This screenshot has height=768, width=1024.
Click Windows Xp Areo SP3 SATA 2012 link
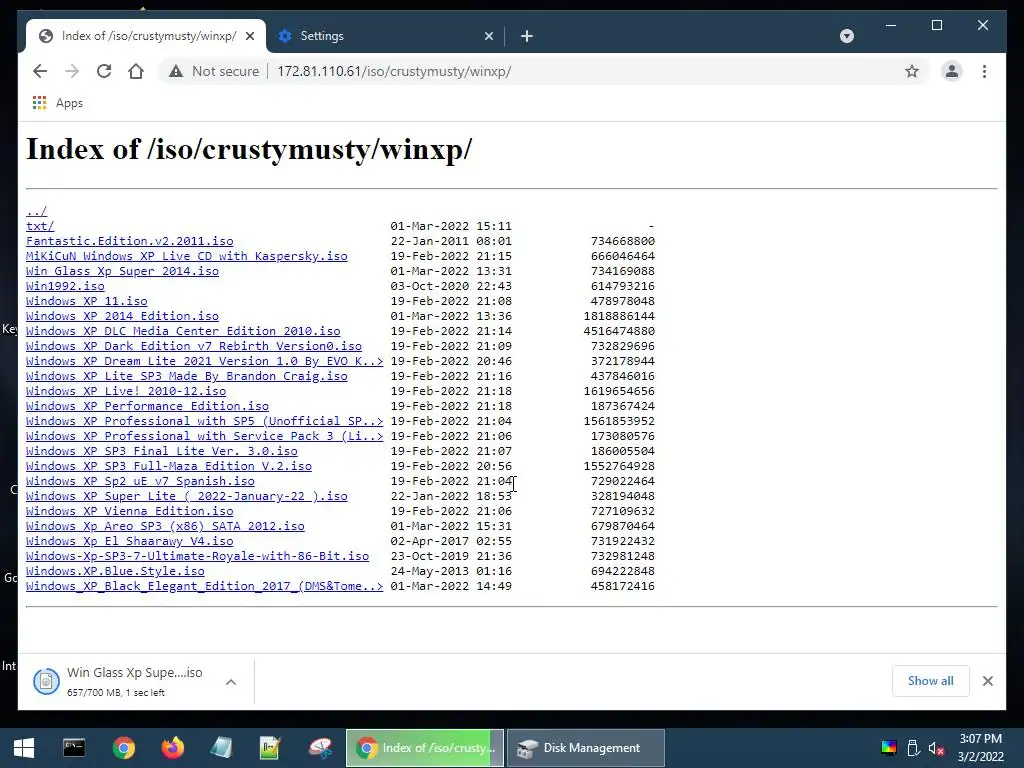pyautogui.click(x=165, y=526)
